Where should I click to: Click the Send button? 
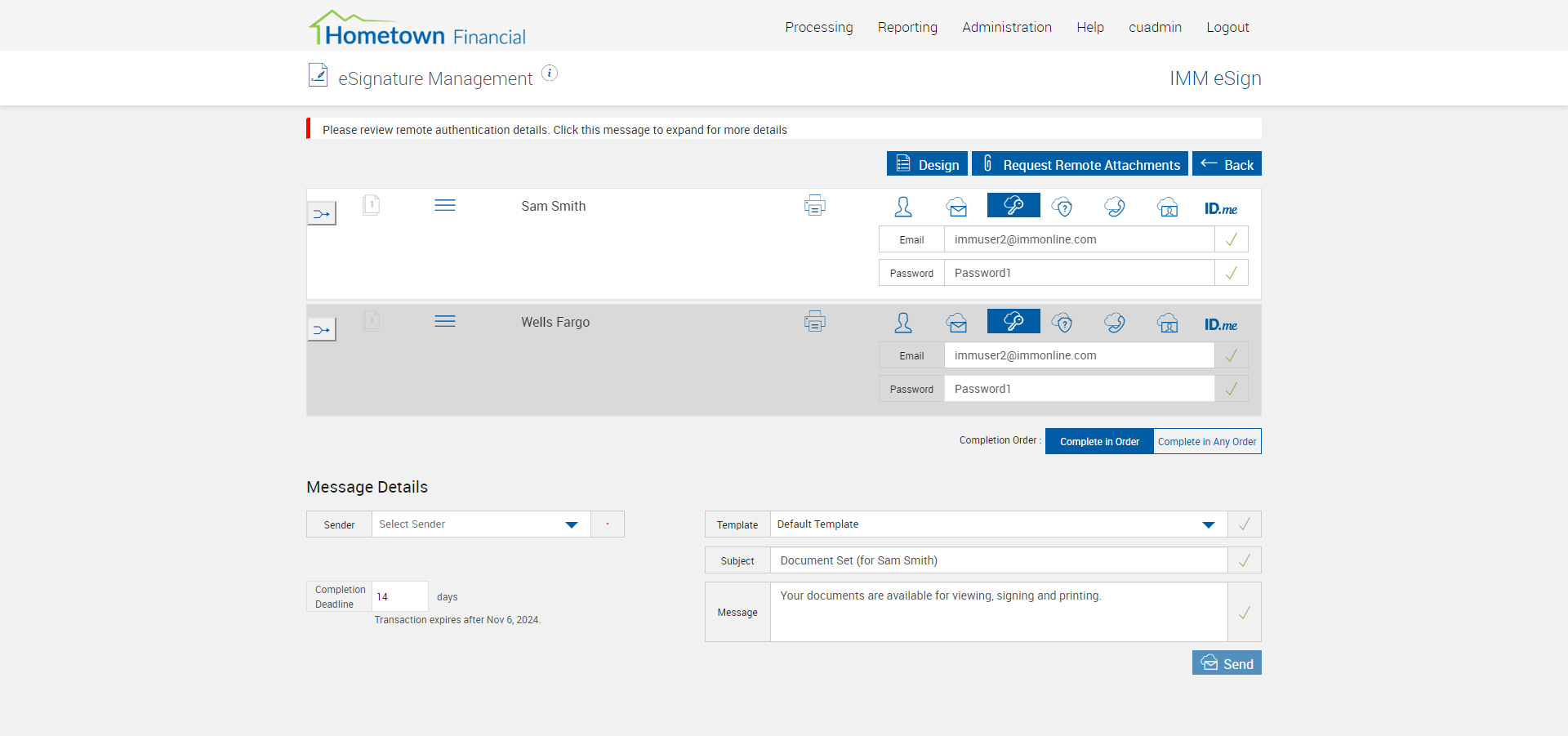(1227, 663)
